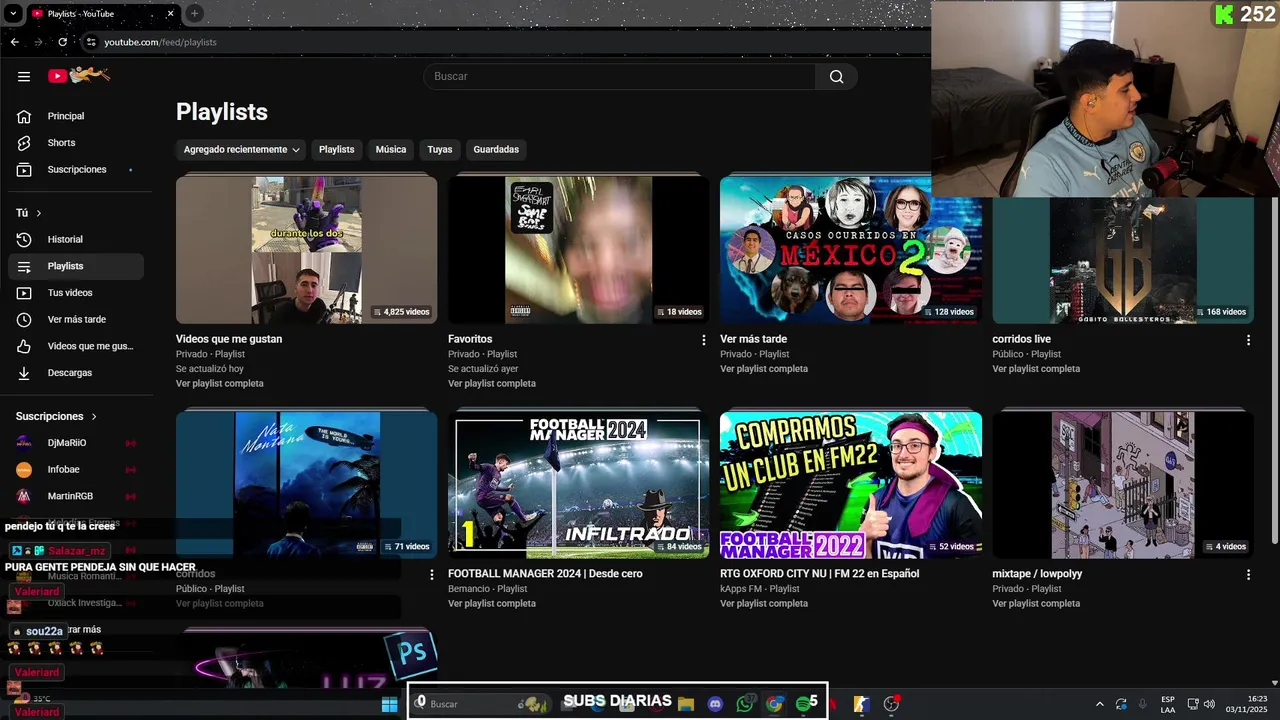This screenshot has height=720, width=1280.
Task: Open the Agregado recientemente sort dropdown
Action: pos(241,149)
